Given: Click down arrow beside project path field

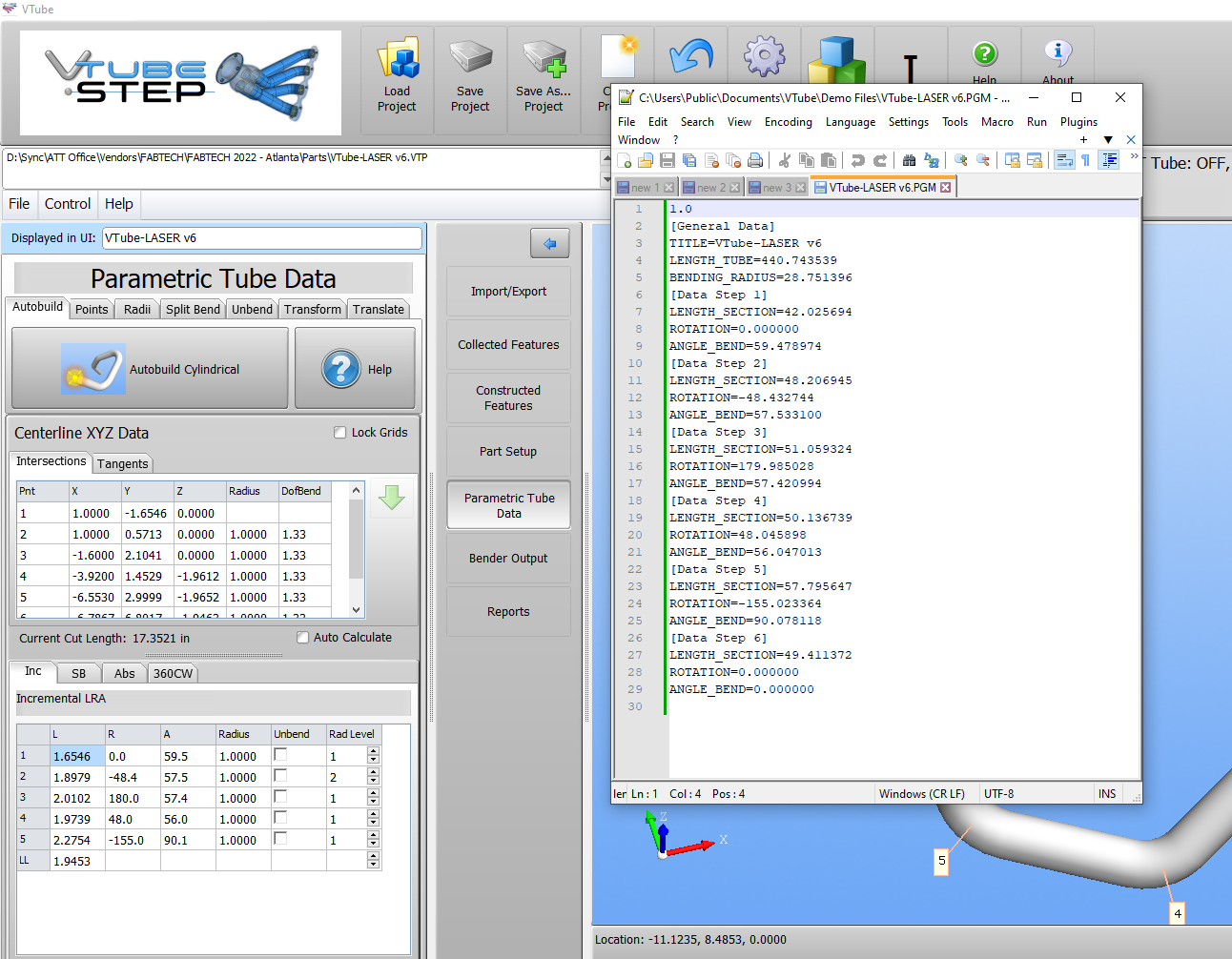Looking at the screenshot, I should click(x=606, y=179).
